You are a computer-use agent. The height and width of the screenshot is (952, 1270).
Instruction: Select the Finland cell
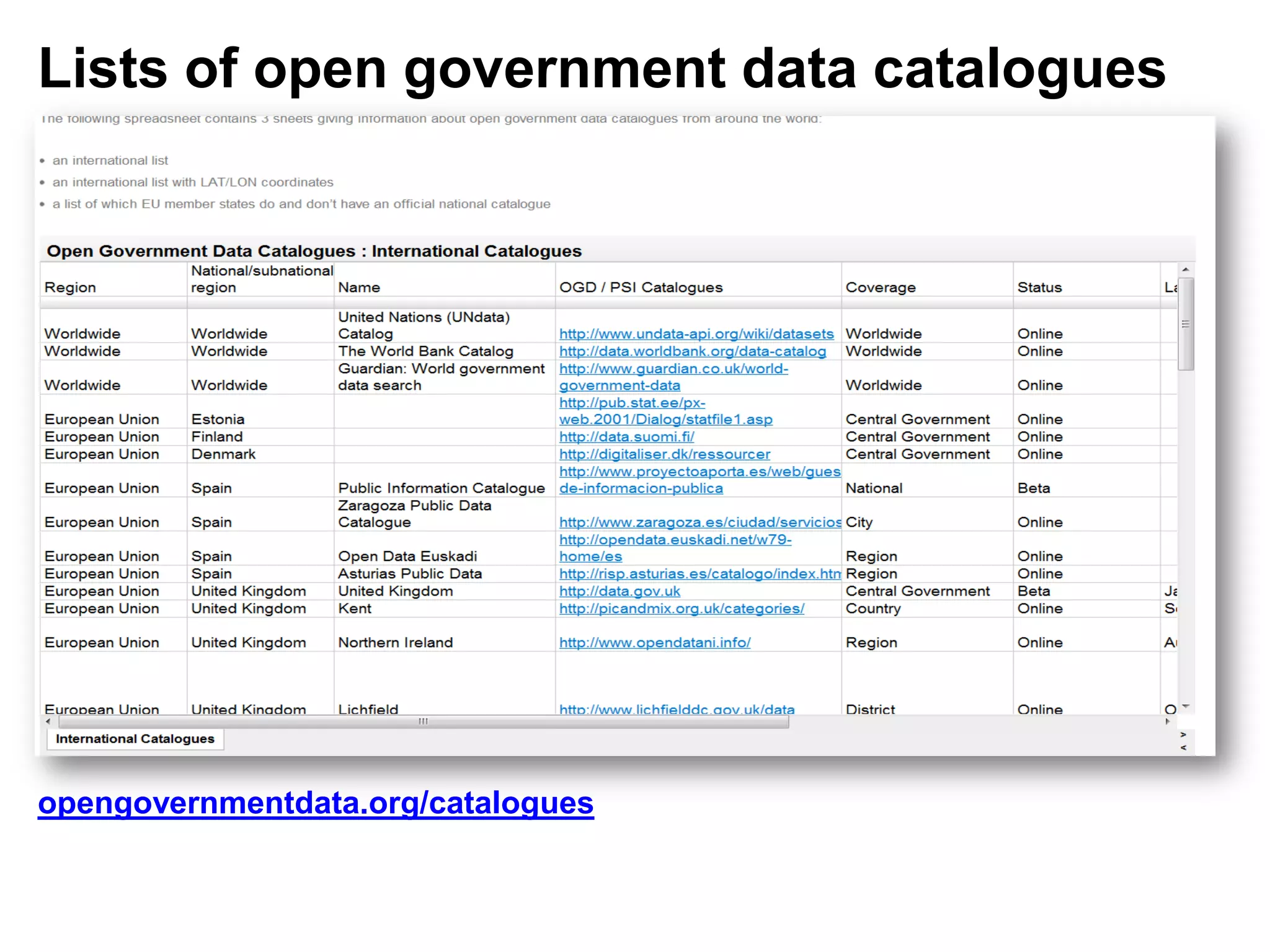tap(260, 436)
